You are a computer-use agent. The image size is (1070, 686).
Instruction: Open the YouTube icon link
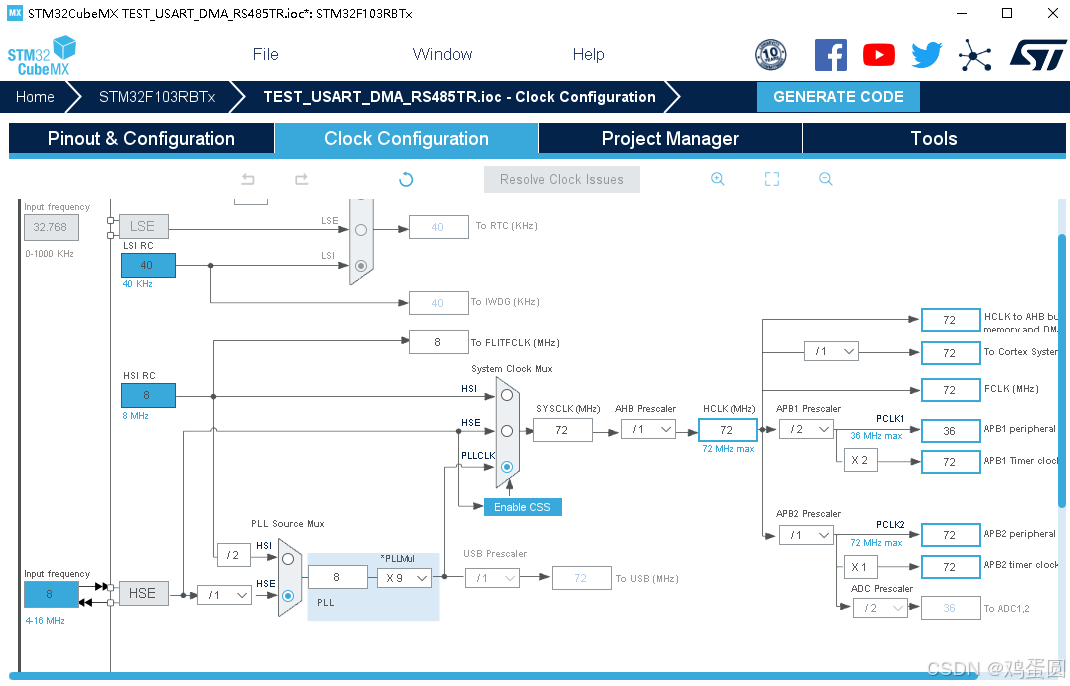point(879,55)
